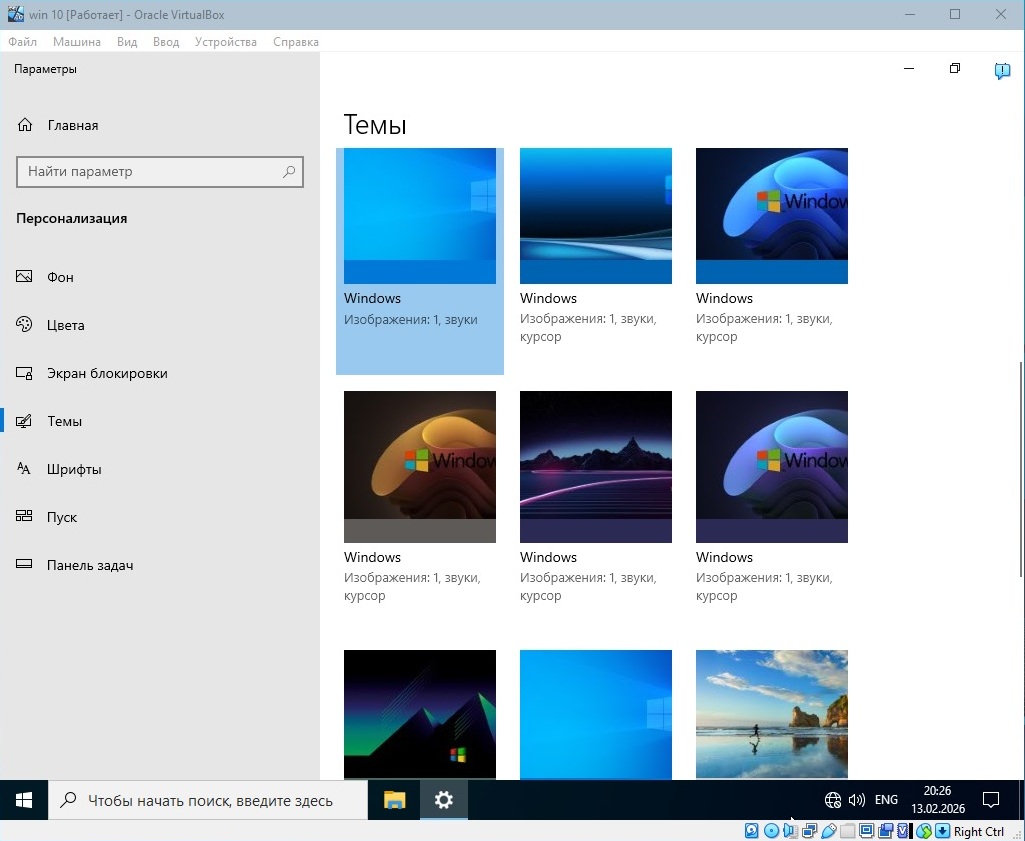Click the network globe icon in tray

832,800
